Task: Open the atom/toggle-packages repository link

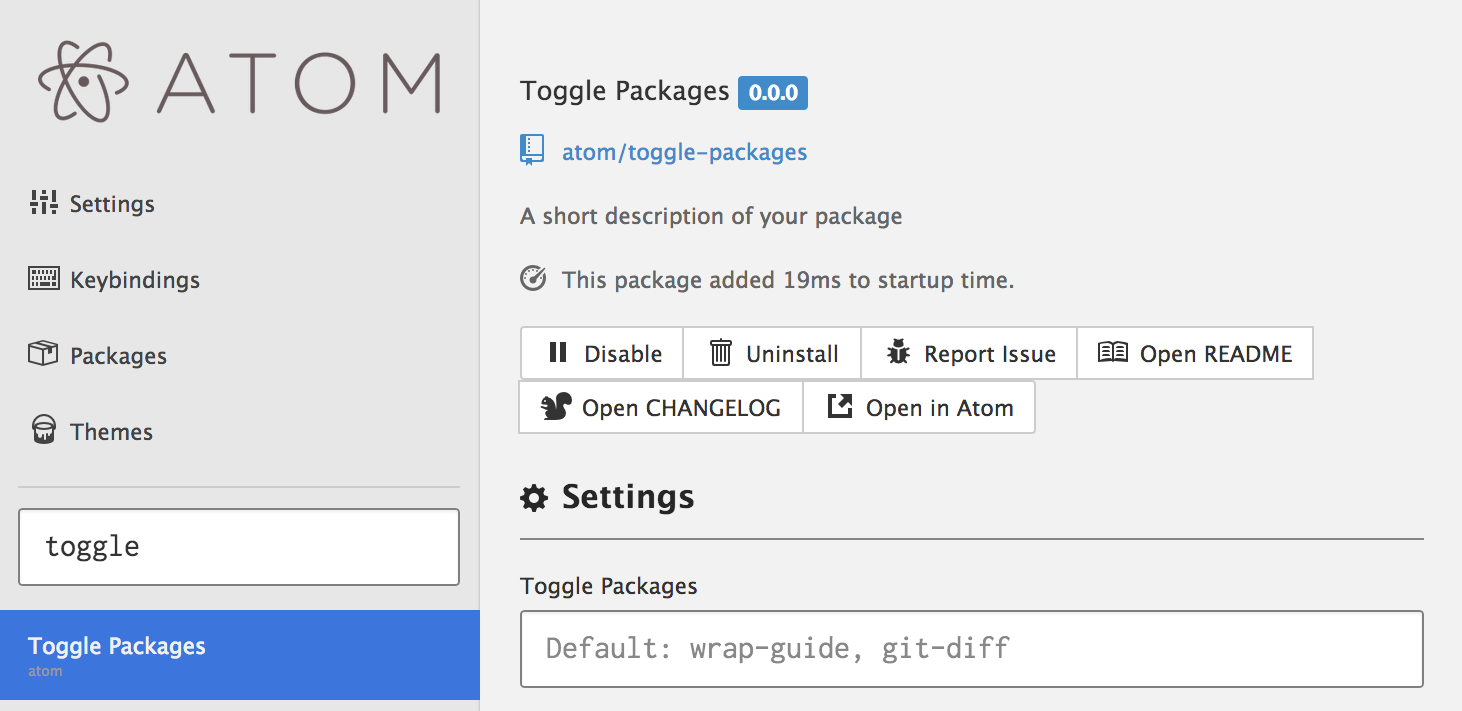Action: point(684,152)
